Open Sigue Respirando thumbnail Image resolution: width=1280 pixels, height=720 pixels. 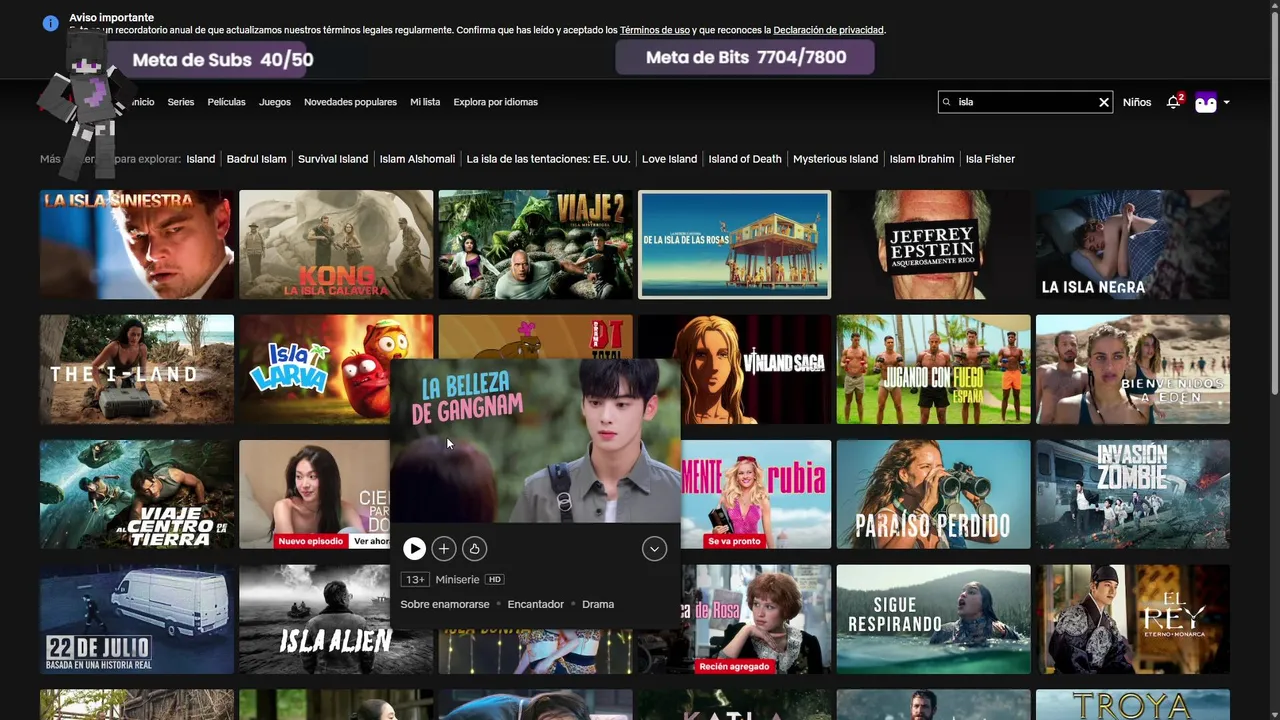(933, 619)
